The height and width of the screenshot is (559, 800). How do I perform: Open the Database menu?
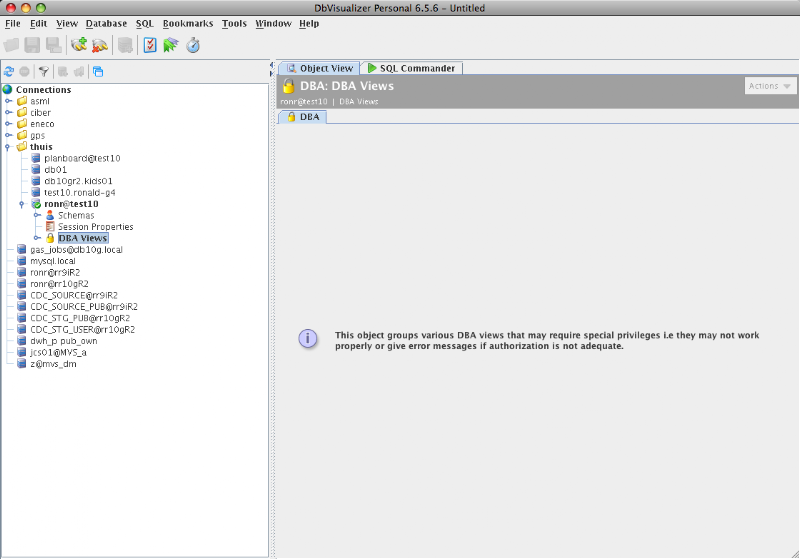[x=106, y=23]
